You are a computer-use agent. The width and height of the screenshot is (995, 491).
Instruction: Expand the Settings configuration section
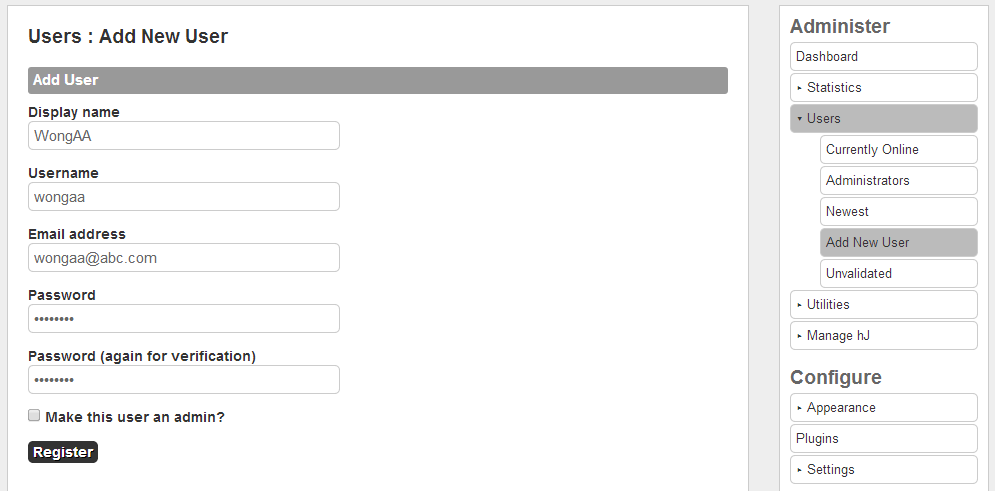(x=800, y=470)
